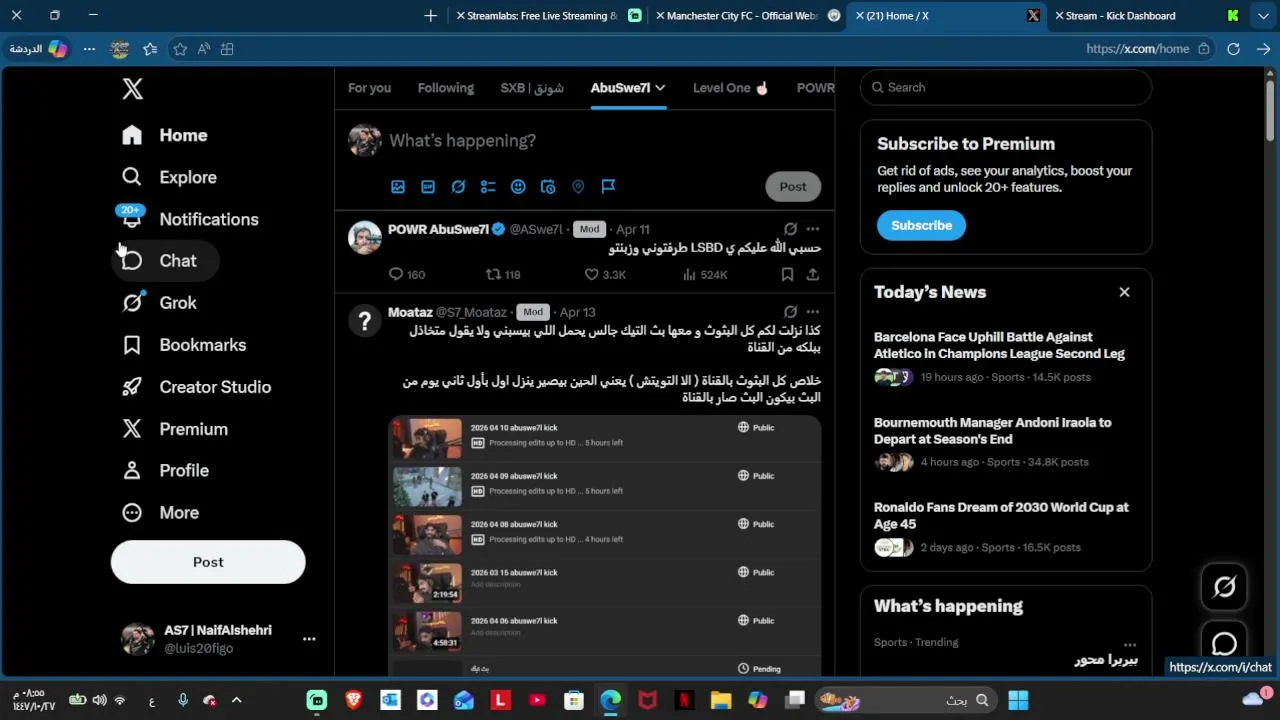
Task: Open more options on Moataz post
Action: pos(812,312)
